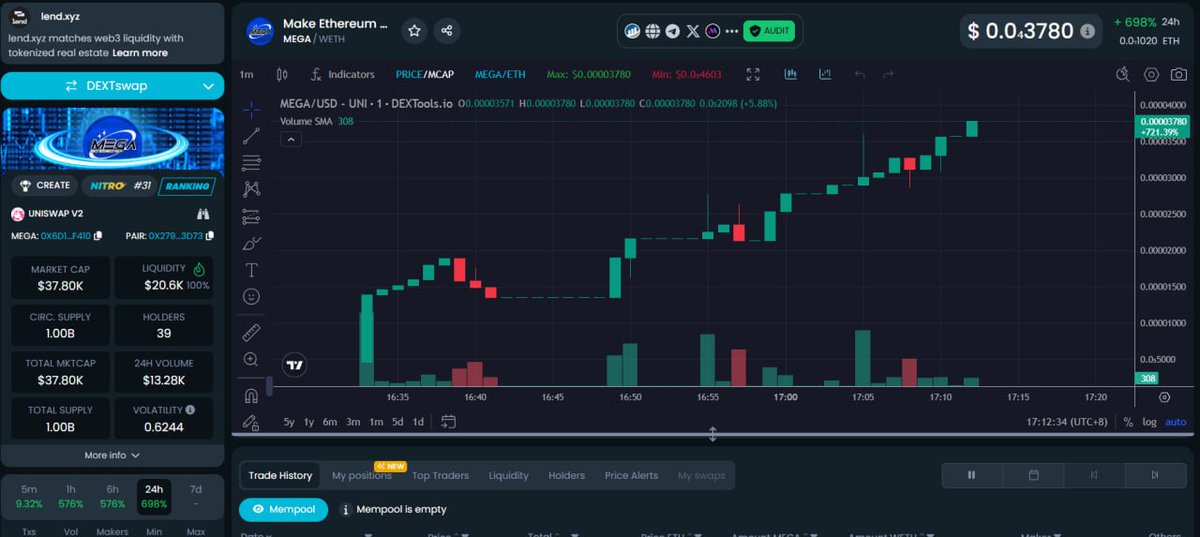Switch to Holders tab
This screenshot has height=537, width=1200.
566,476
